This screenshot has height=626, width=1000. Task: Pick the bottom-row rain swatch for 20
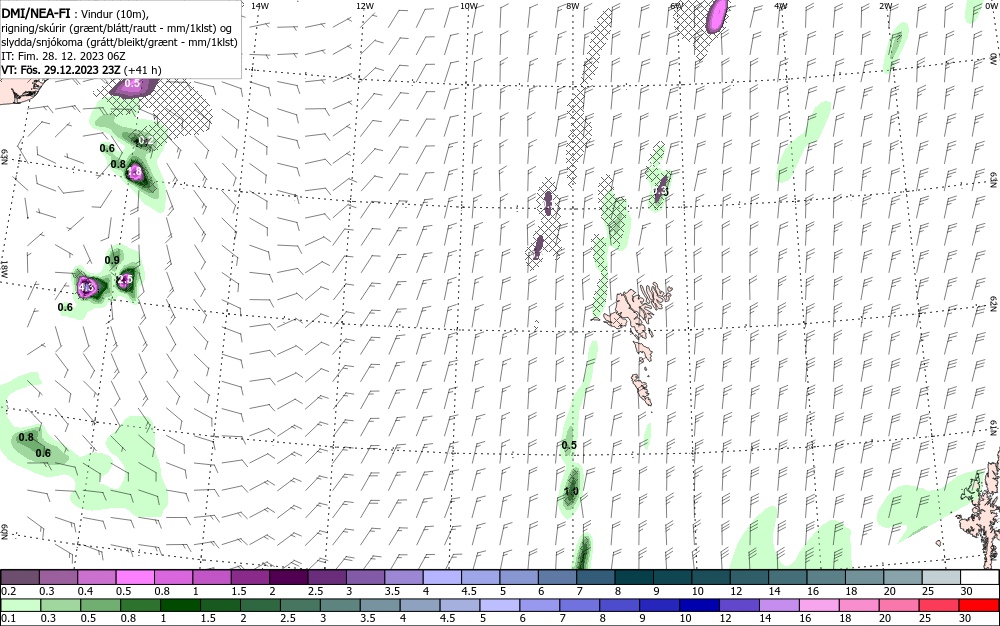[900, 604]
